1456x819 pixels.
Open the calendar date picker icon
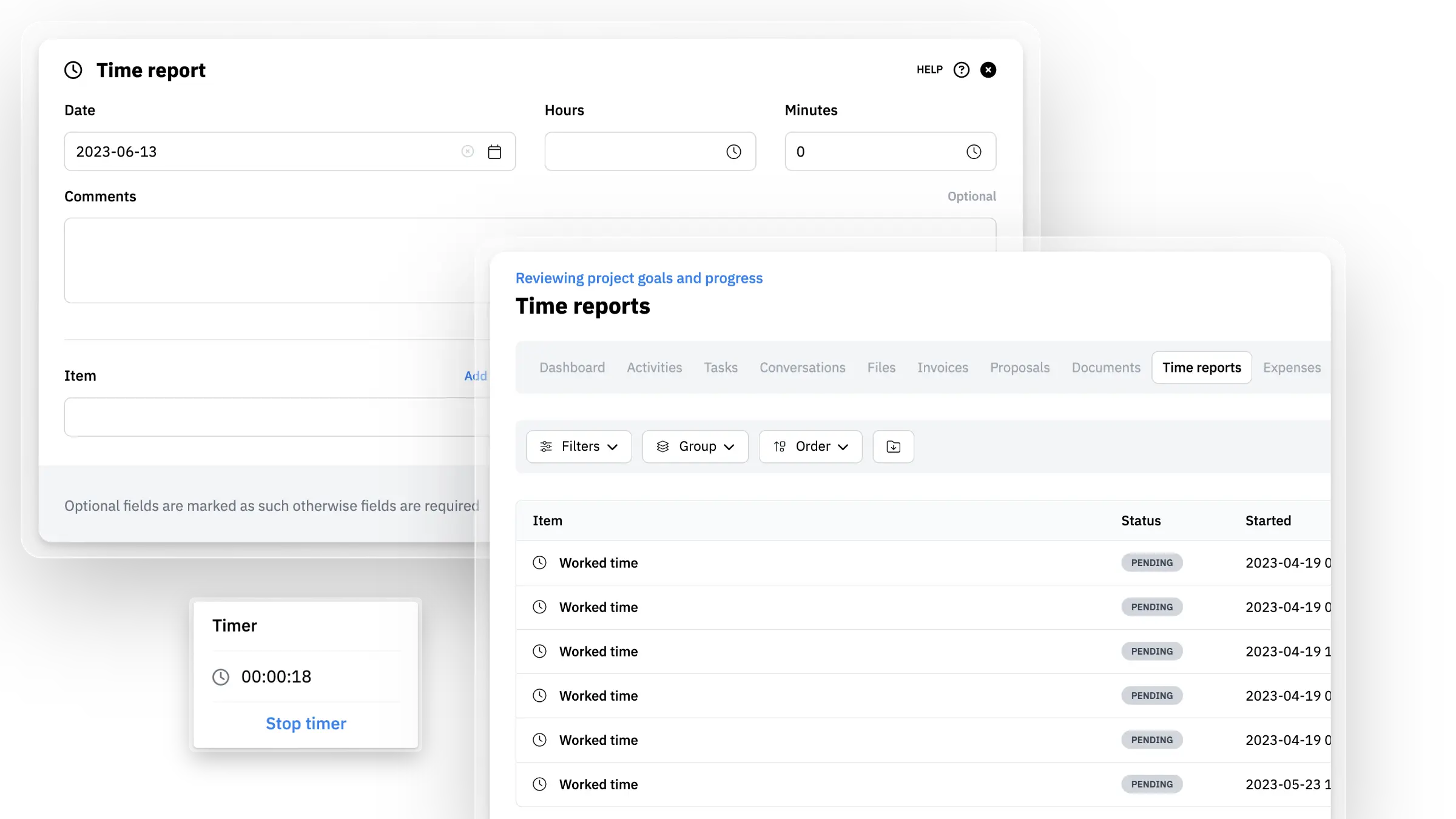pyautogui.click(x=494, y=152)
